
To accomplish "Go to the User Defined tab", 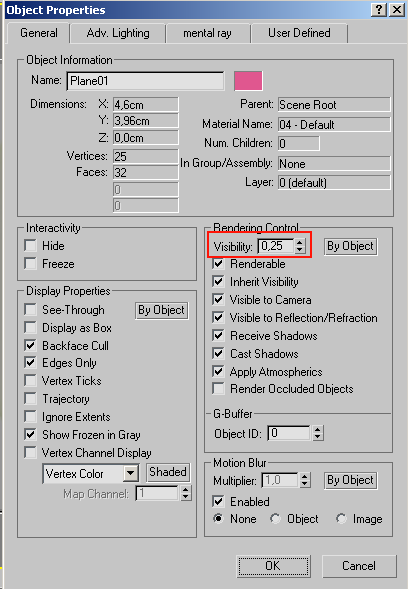I will click(299, 33).
